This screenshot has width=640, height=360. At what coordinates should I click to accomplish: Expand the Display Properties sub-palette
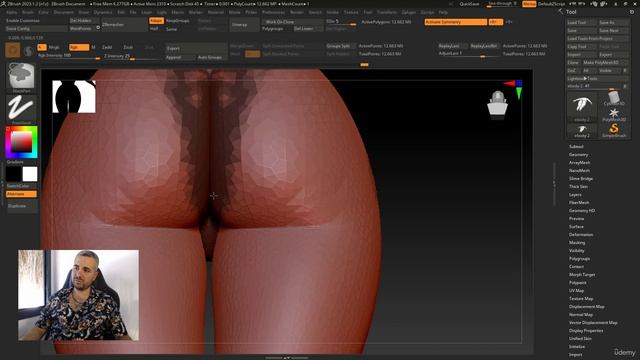click(586, 331)
